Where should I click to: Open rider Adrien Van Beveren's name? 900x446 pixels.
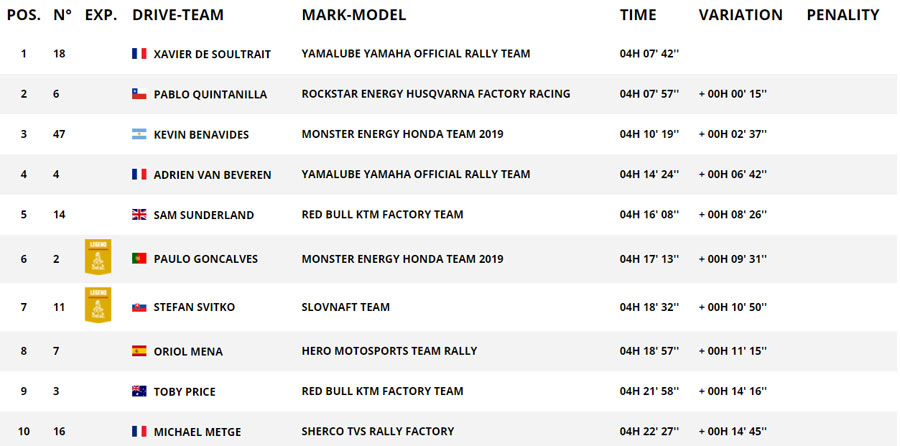tap(212, 175)
